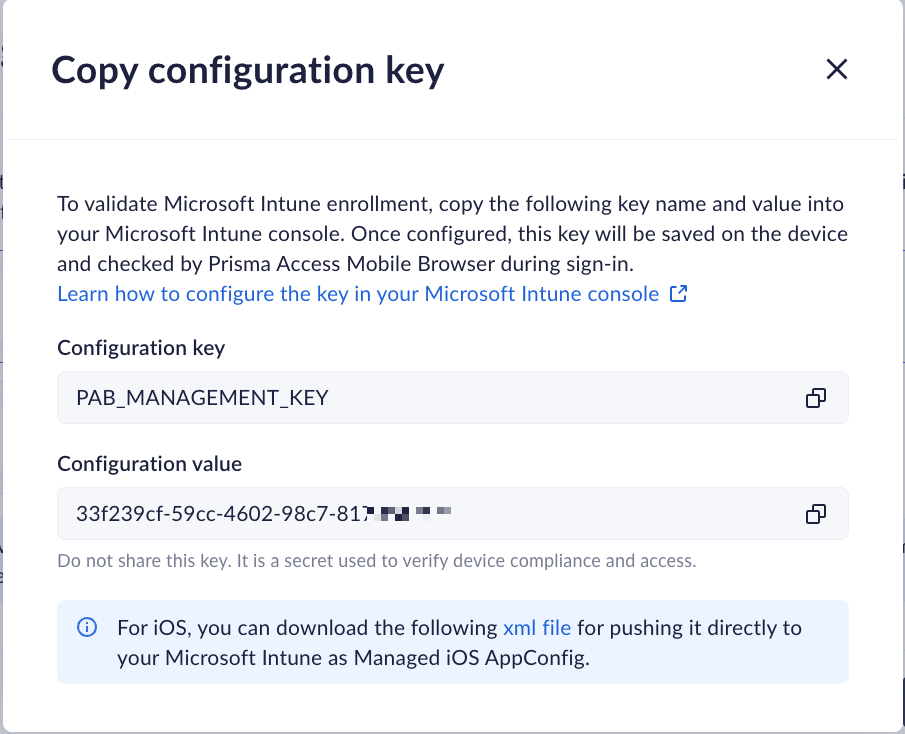Click the 33f239cf configuration value text
Viewport: 905px width, 734px height.
click(220, 514)
